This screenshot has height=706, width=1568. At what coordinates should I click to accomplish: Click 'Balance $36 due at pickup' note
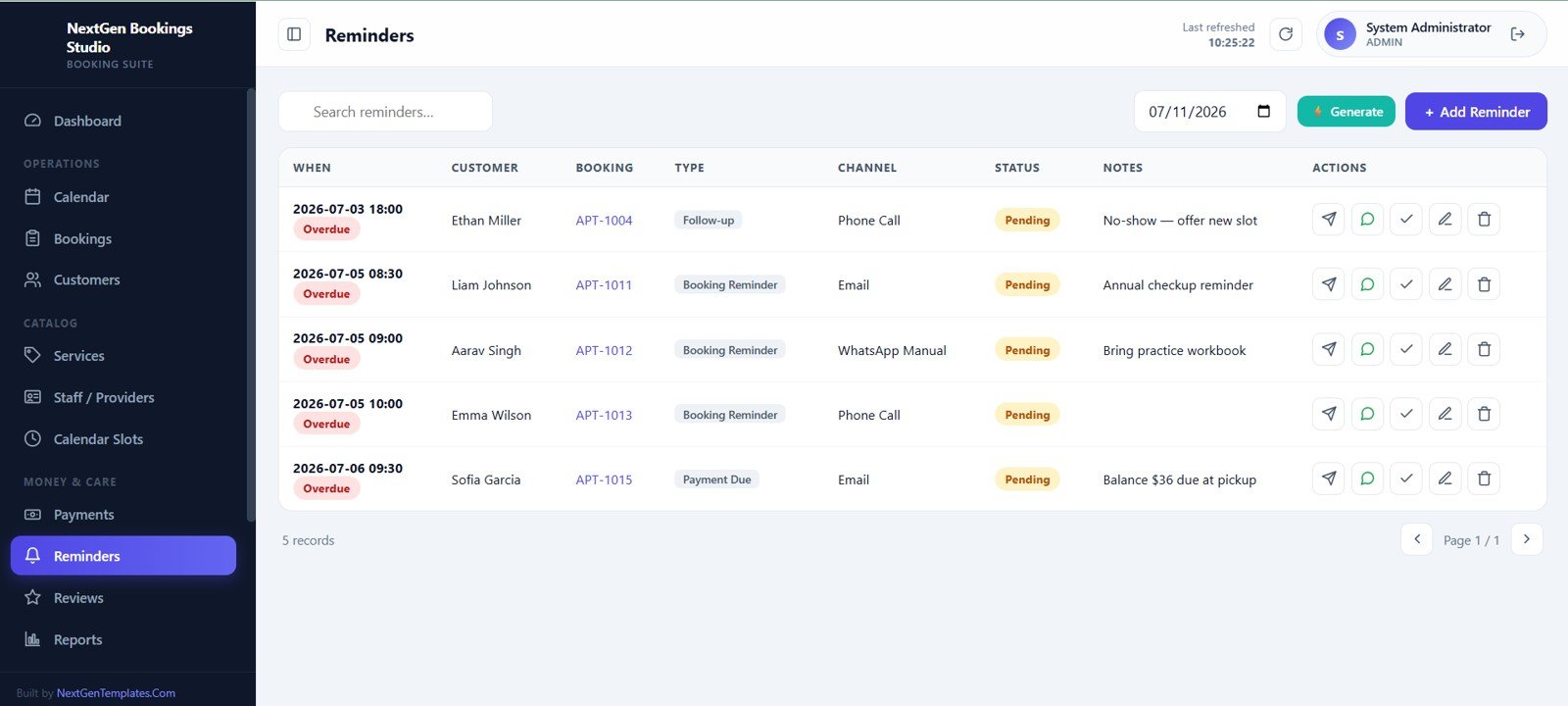[1180, 479]
